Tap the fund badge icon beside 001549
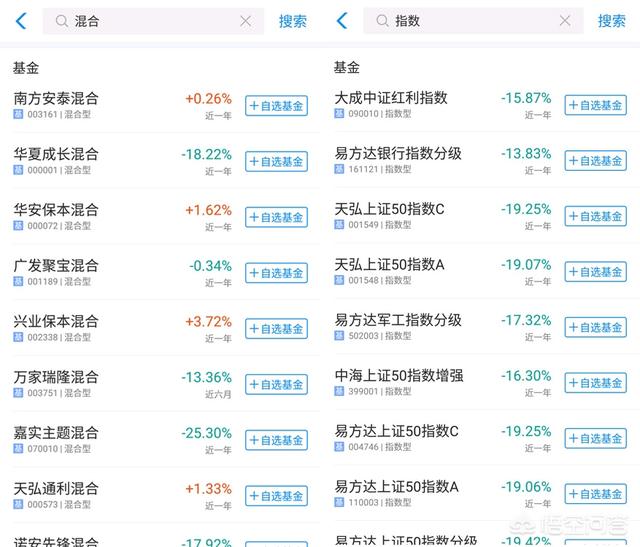 click(x=339, y=225)
